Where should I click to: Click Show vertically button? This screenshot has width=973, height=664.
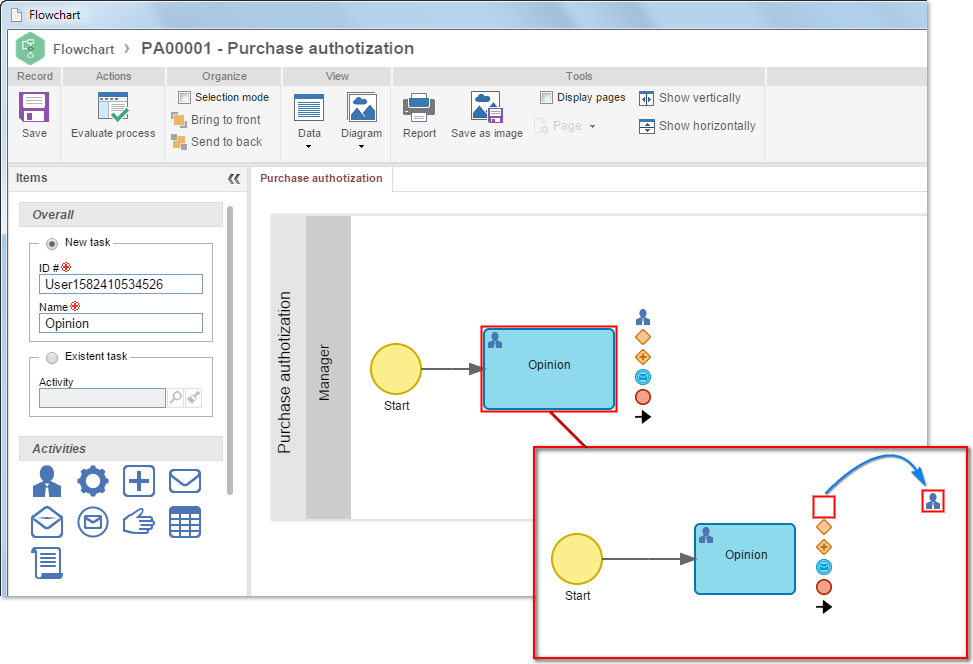tap(689, 98)
